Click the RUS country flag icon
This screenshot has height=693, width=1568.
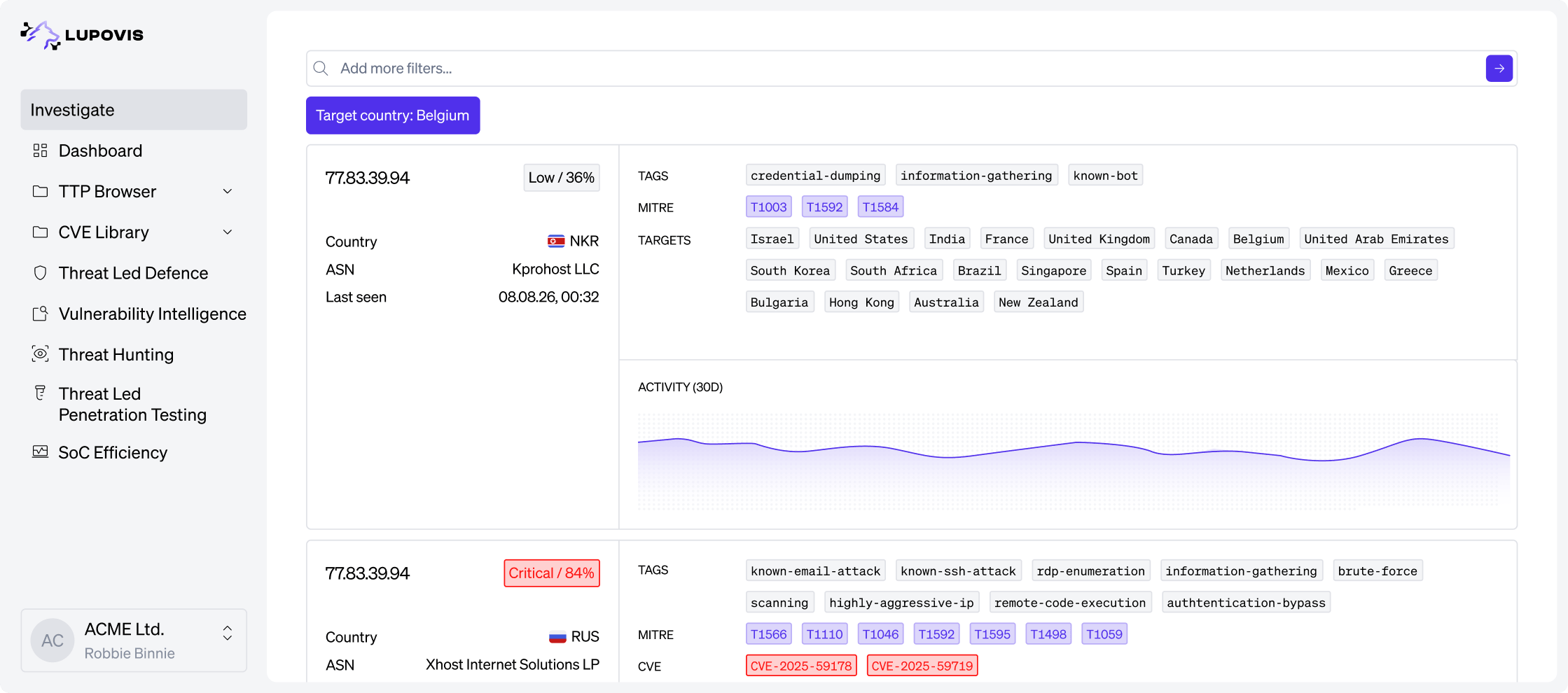pos(557,637)
